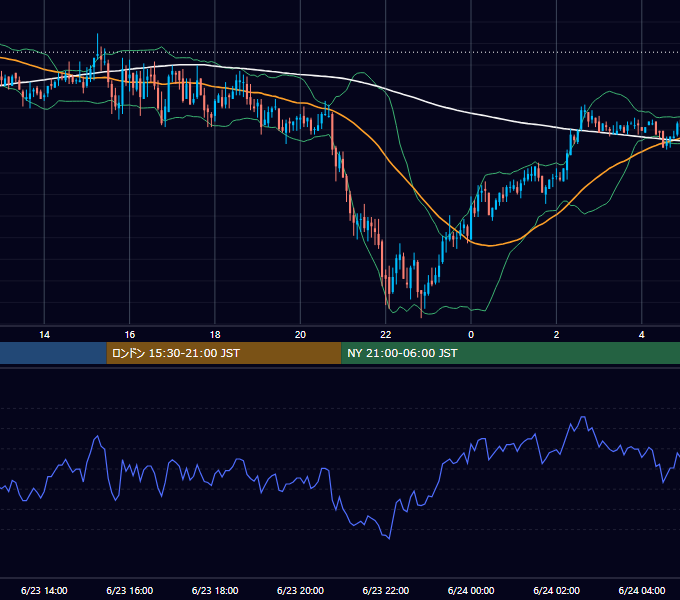Click the 6/24 04:00 date label

(642, 590)
